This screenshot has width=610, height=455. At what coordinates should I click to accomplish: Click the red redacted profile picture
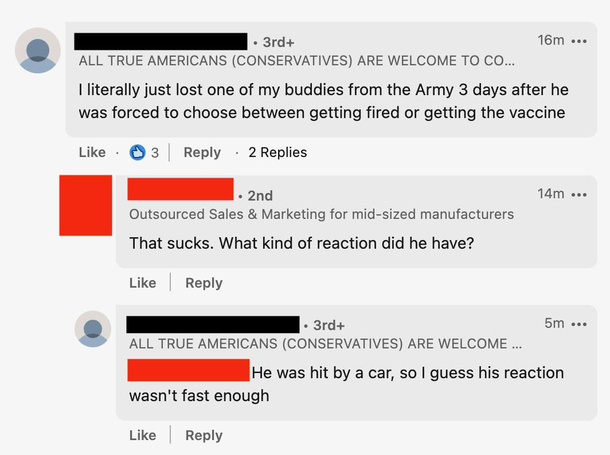86,205
